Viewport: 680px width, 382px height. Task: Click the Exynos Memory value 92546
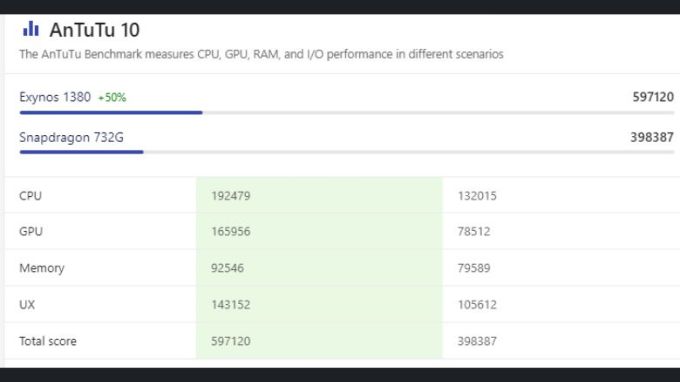pos(227,268)
